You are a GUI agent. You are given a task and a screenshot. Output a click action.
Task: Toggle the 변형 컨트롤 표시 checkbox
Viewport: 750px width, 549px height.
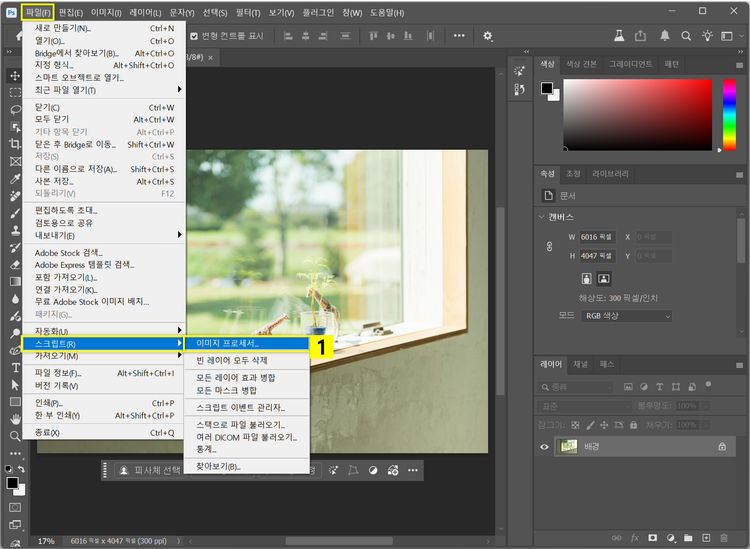[192, 36]
